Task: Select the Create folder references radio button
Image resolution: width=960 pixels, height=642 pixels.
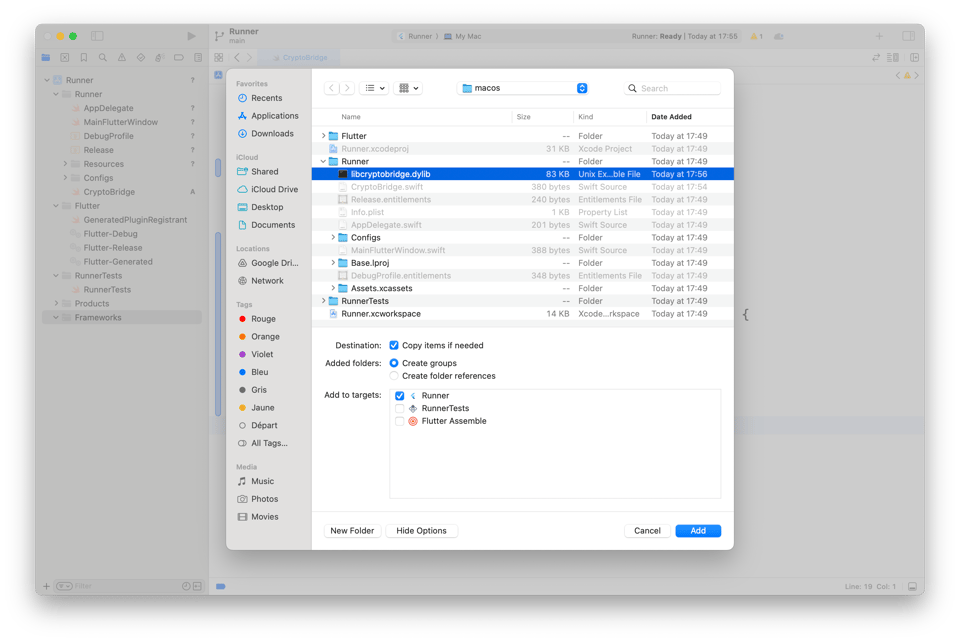Action: pyautogui.click(x=394, y=376)
